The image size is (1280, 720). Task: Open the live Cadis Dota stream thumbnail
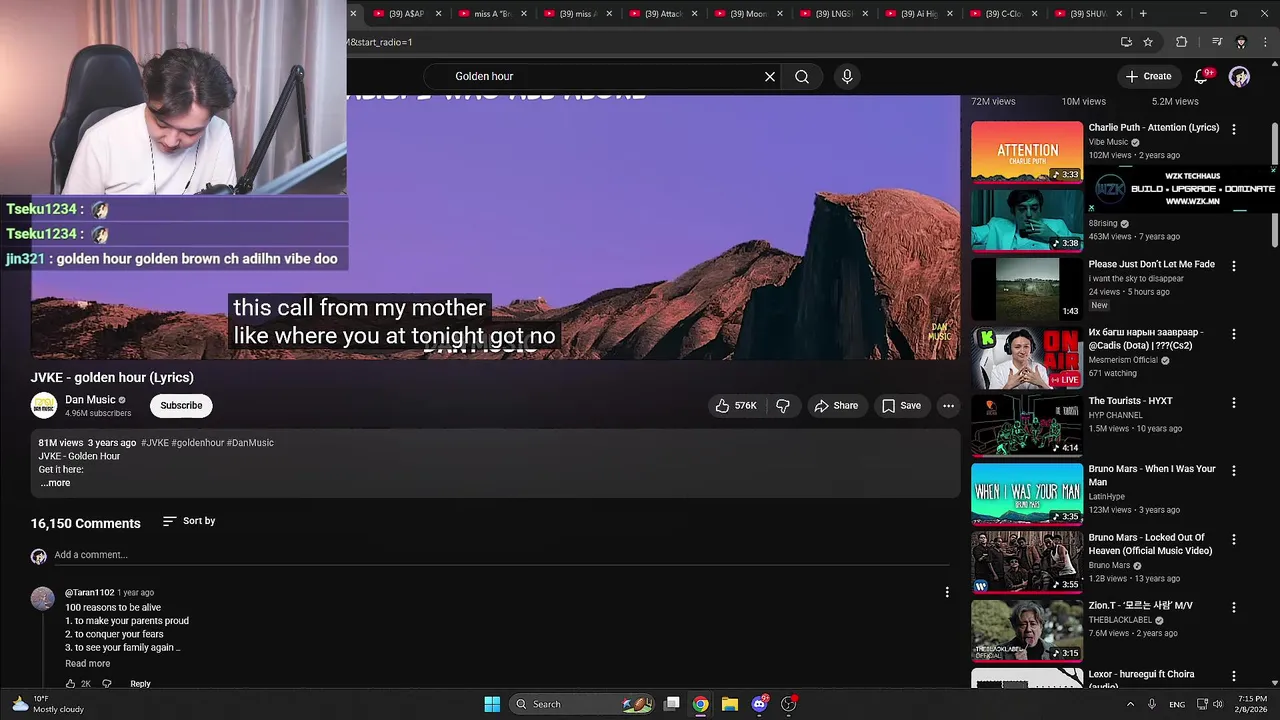[x=1026, y=358]
